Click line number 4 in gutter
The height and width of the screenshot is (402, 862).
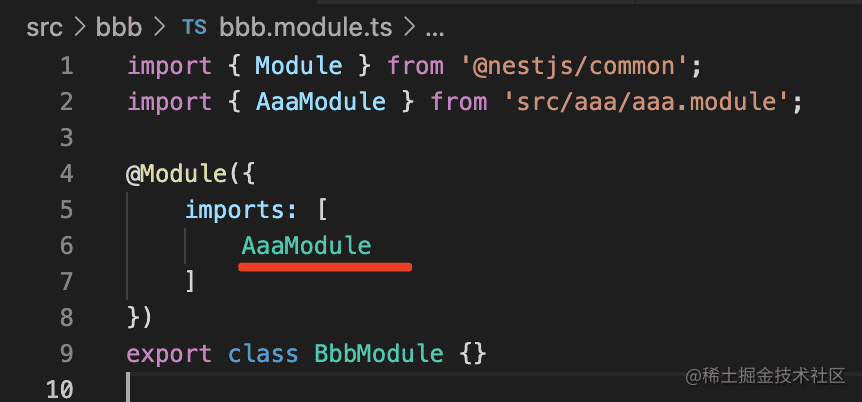[66, 174]
